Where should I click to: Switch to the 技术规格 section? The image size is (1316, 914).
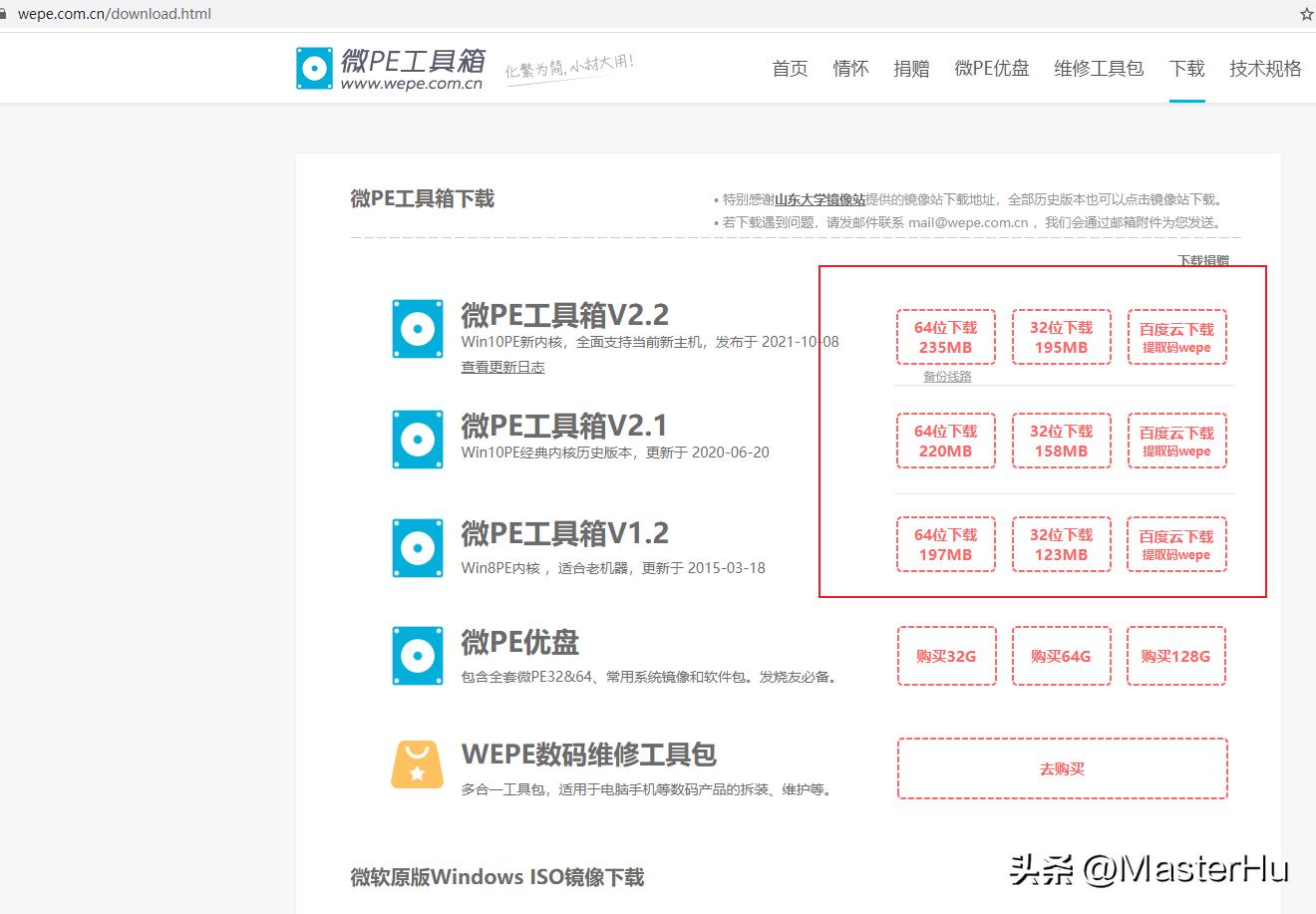click(x=1264, y=68)
